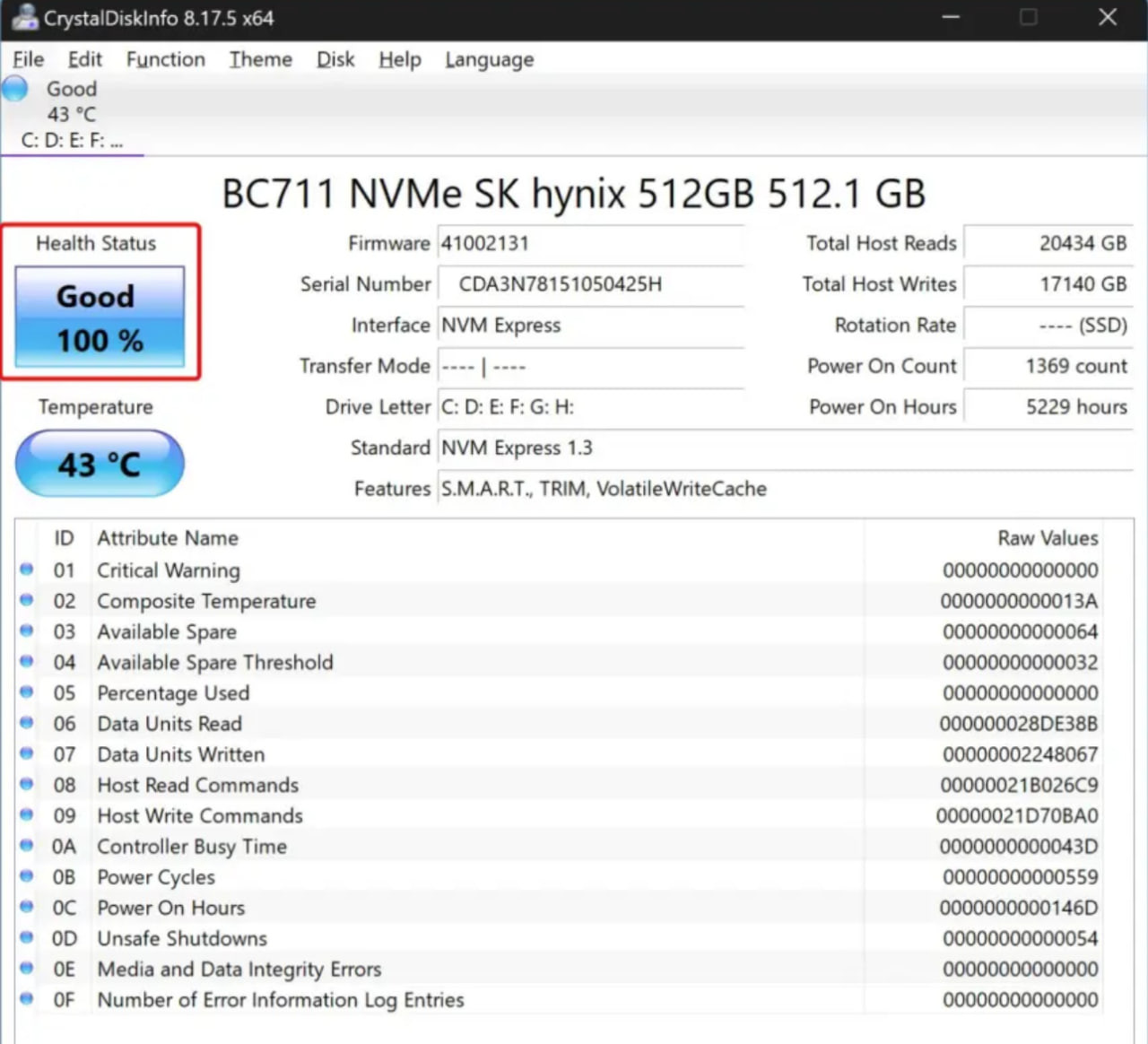The height and width of the screenshot is (1044, 1148).
Task: Click status dot beside Composite Temperature
Action: point(27,600)
